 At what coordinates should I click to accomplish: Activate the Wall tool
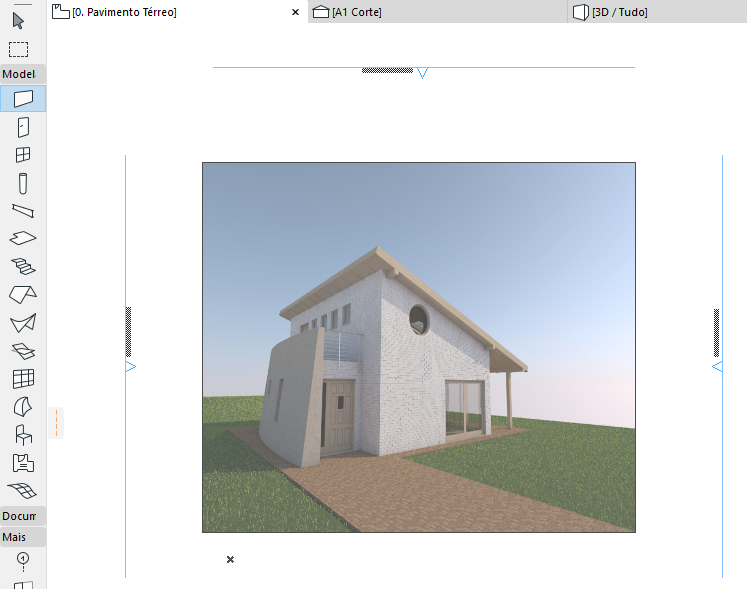point(23,99)
